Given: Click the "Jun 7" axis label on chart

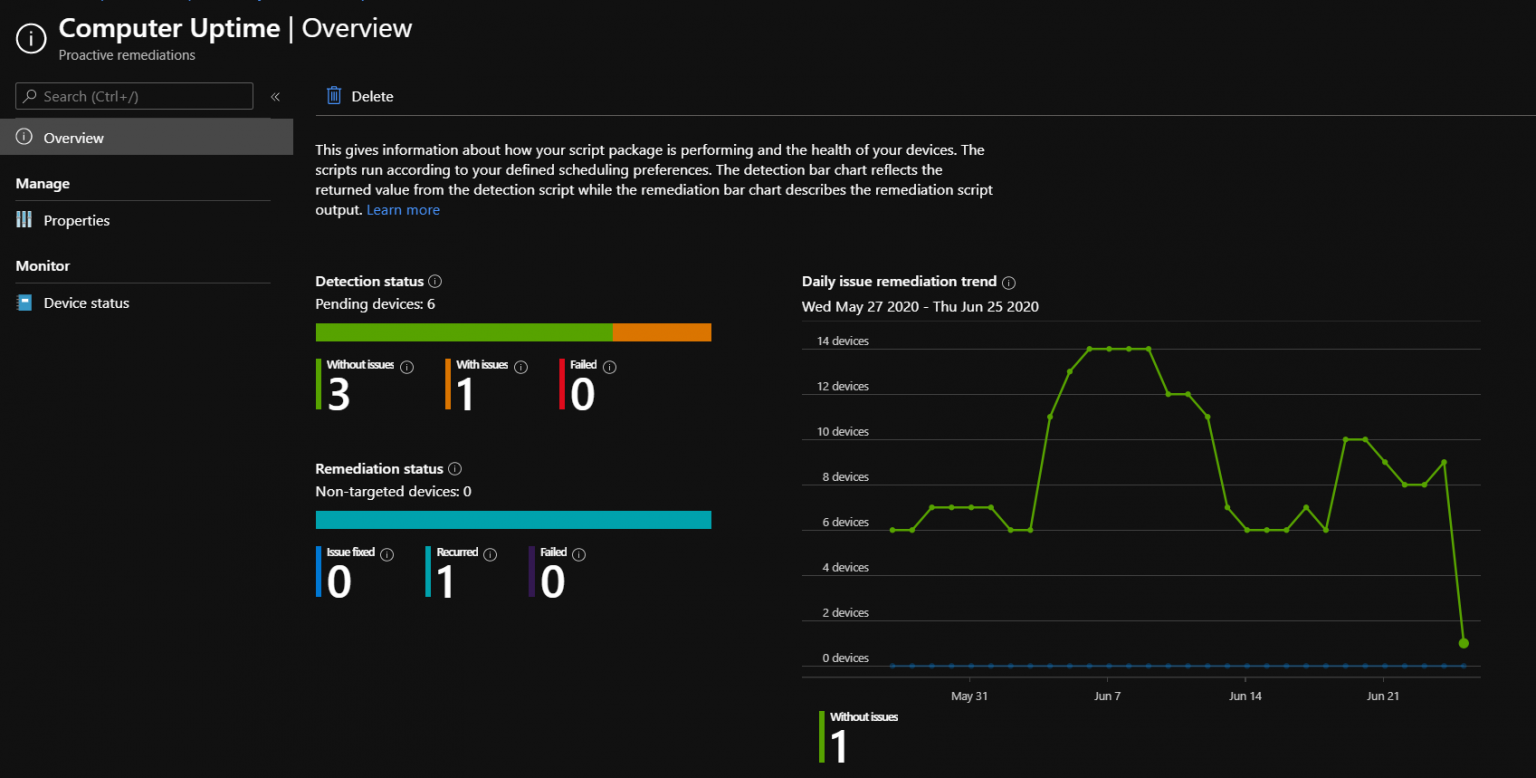Looking at the screenshot, I should [1107, 696].
